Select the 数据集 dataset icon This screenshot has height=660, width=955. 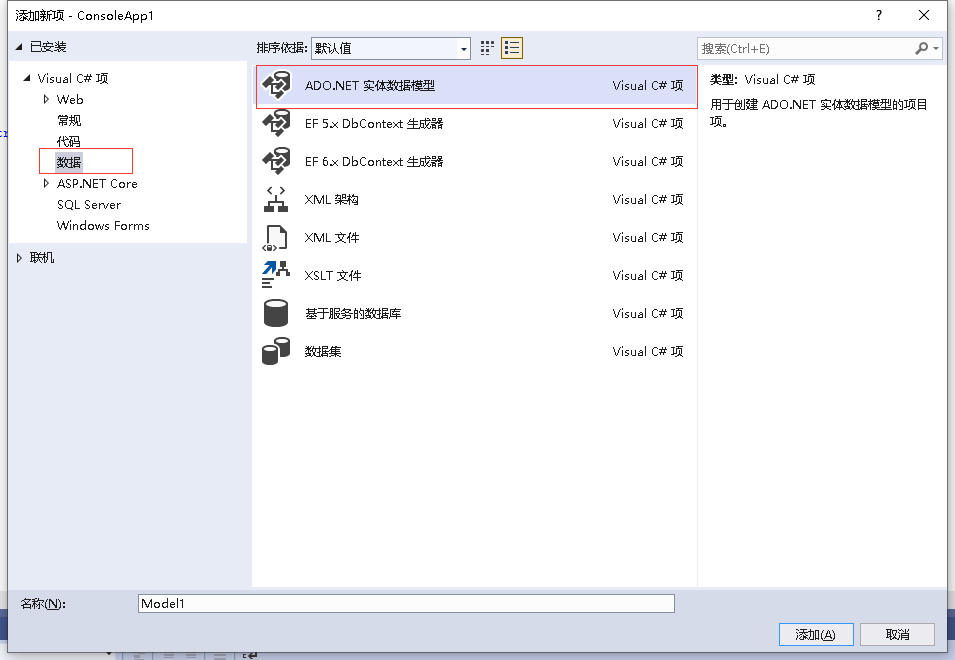(276, 351)
